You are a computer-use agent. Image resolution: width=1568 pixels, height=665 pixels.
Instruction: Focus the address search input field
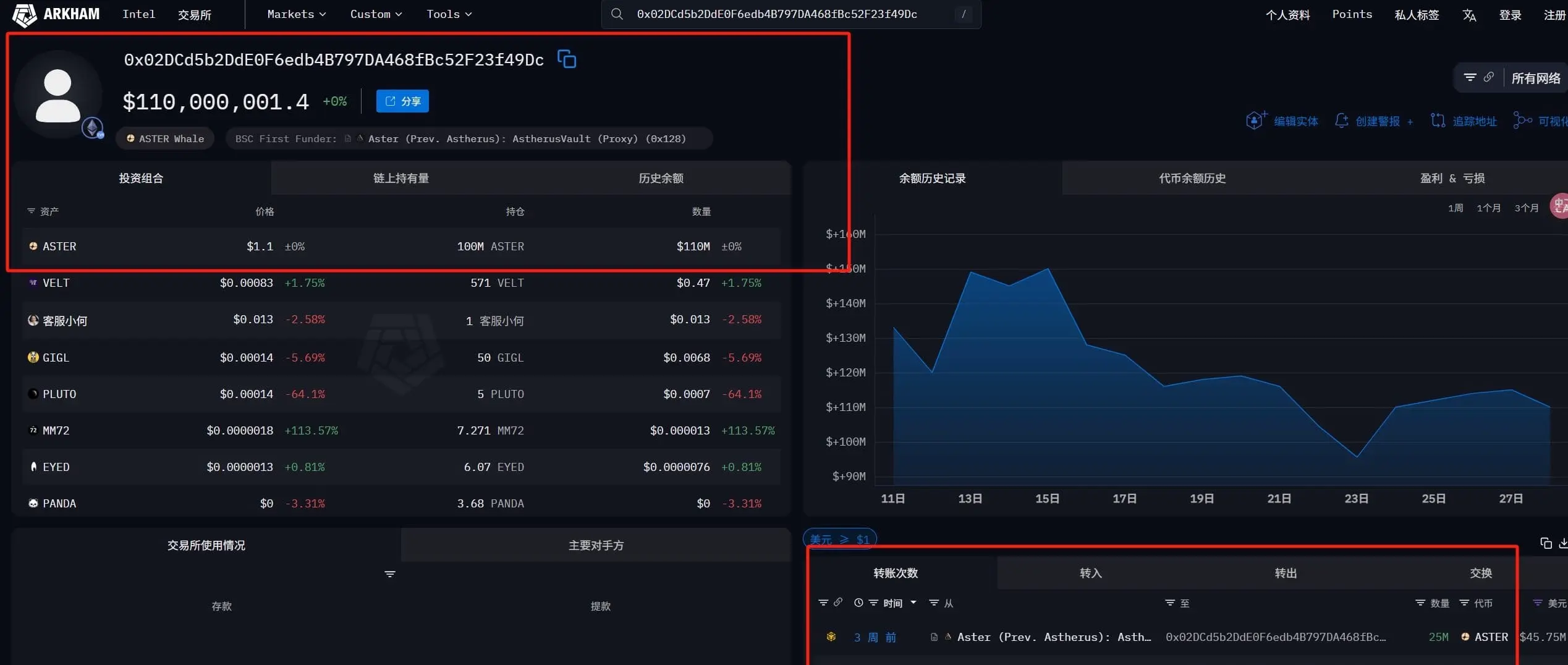click(x=790, y=14)
